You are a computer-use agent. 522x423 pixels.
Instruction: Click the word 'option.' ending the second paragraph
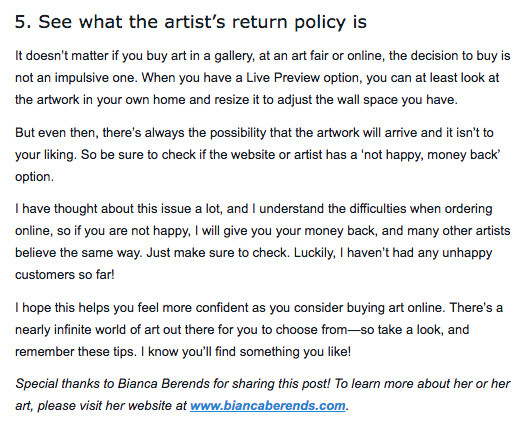(34, 177)
